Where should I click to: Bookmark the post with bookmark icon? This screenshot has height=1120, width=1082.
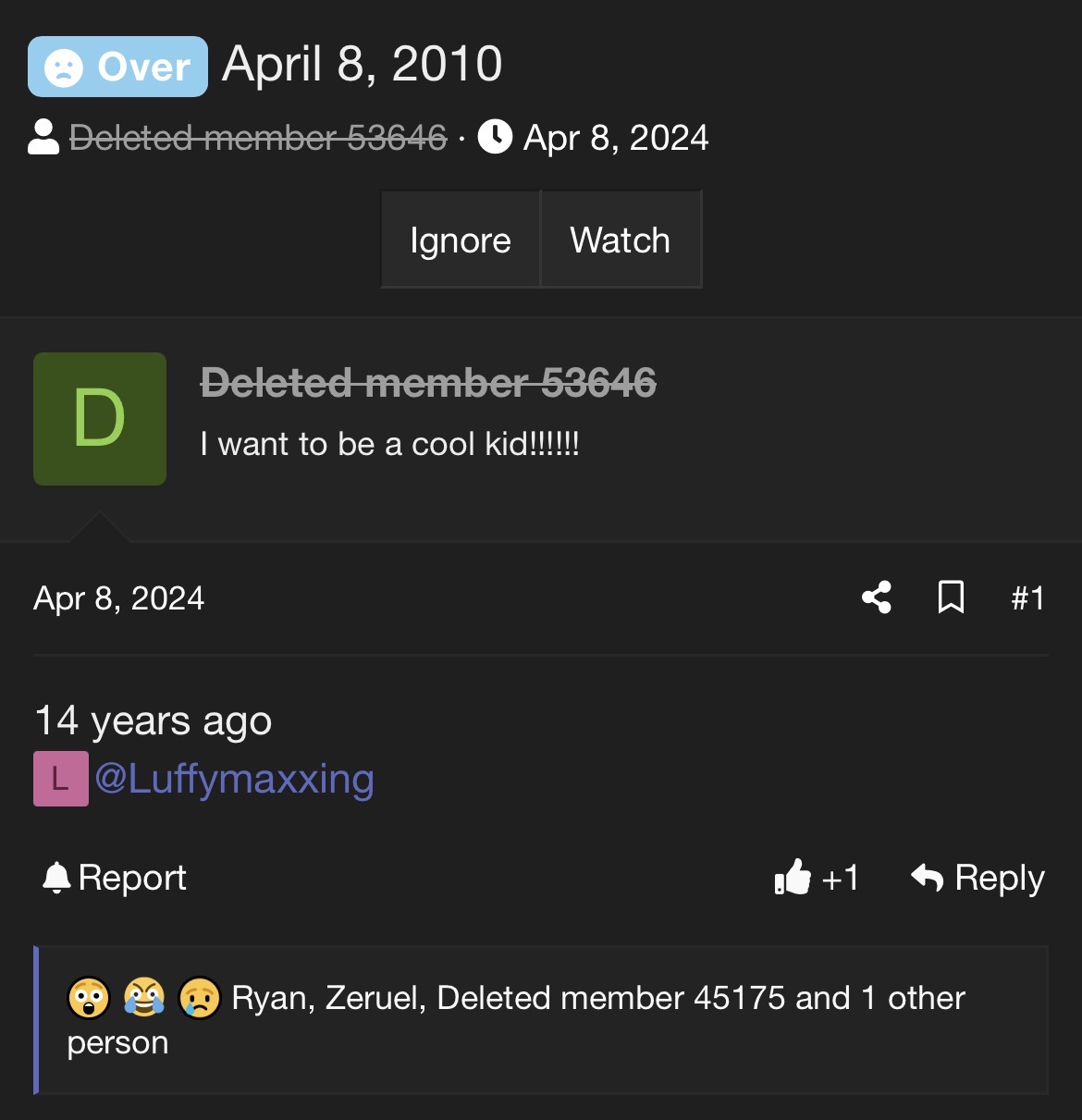tap(951, 597)
